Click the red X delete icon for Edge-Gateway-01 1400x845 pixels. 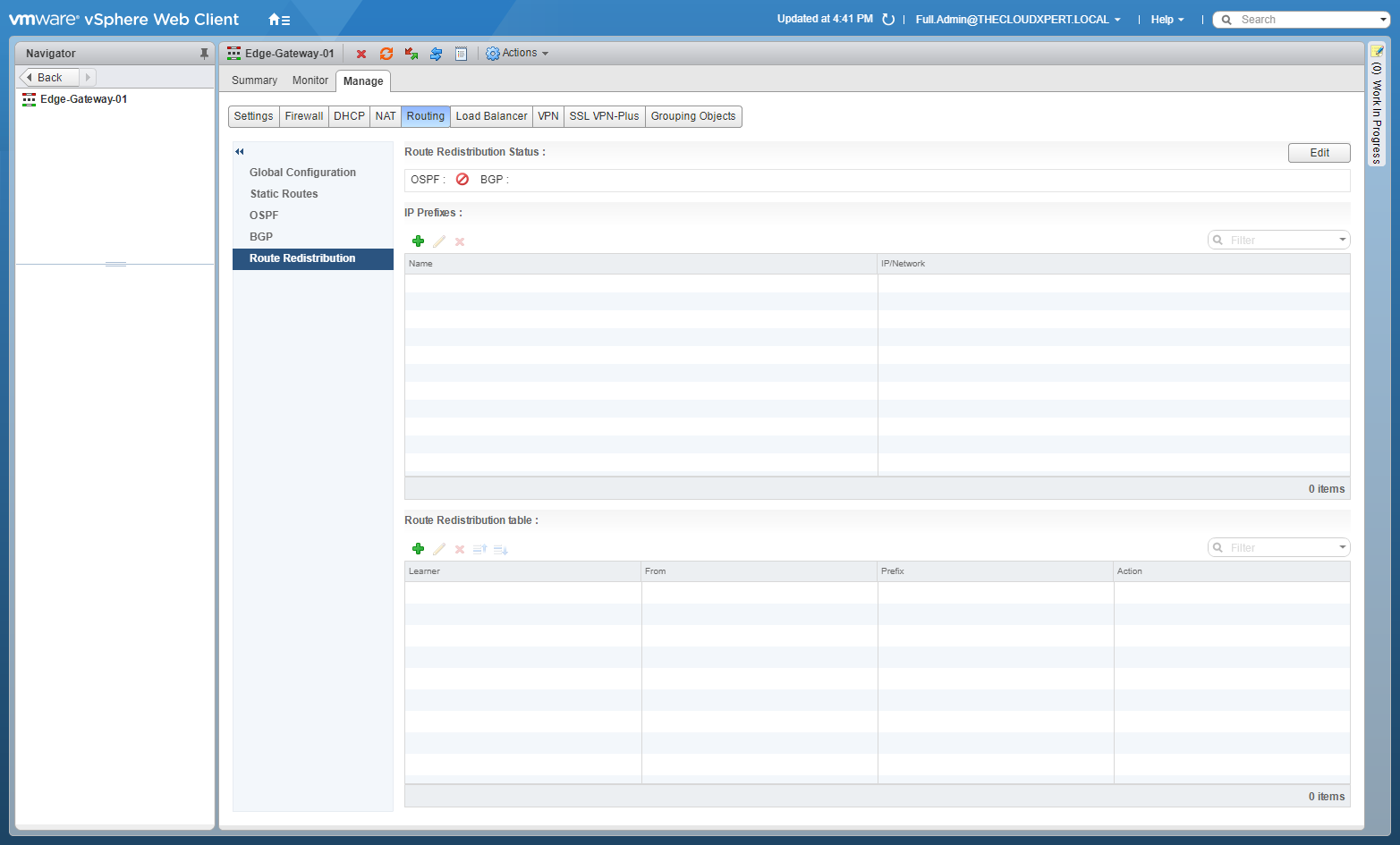[x=361, y=55]
